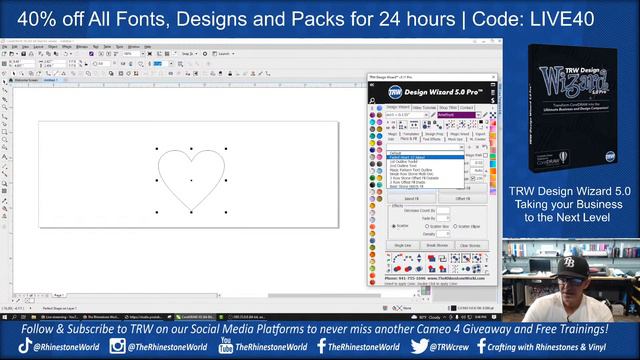Switch to the Welcome Screen document tab

click(x=27, y=80)
